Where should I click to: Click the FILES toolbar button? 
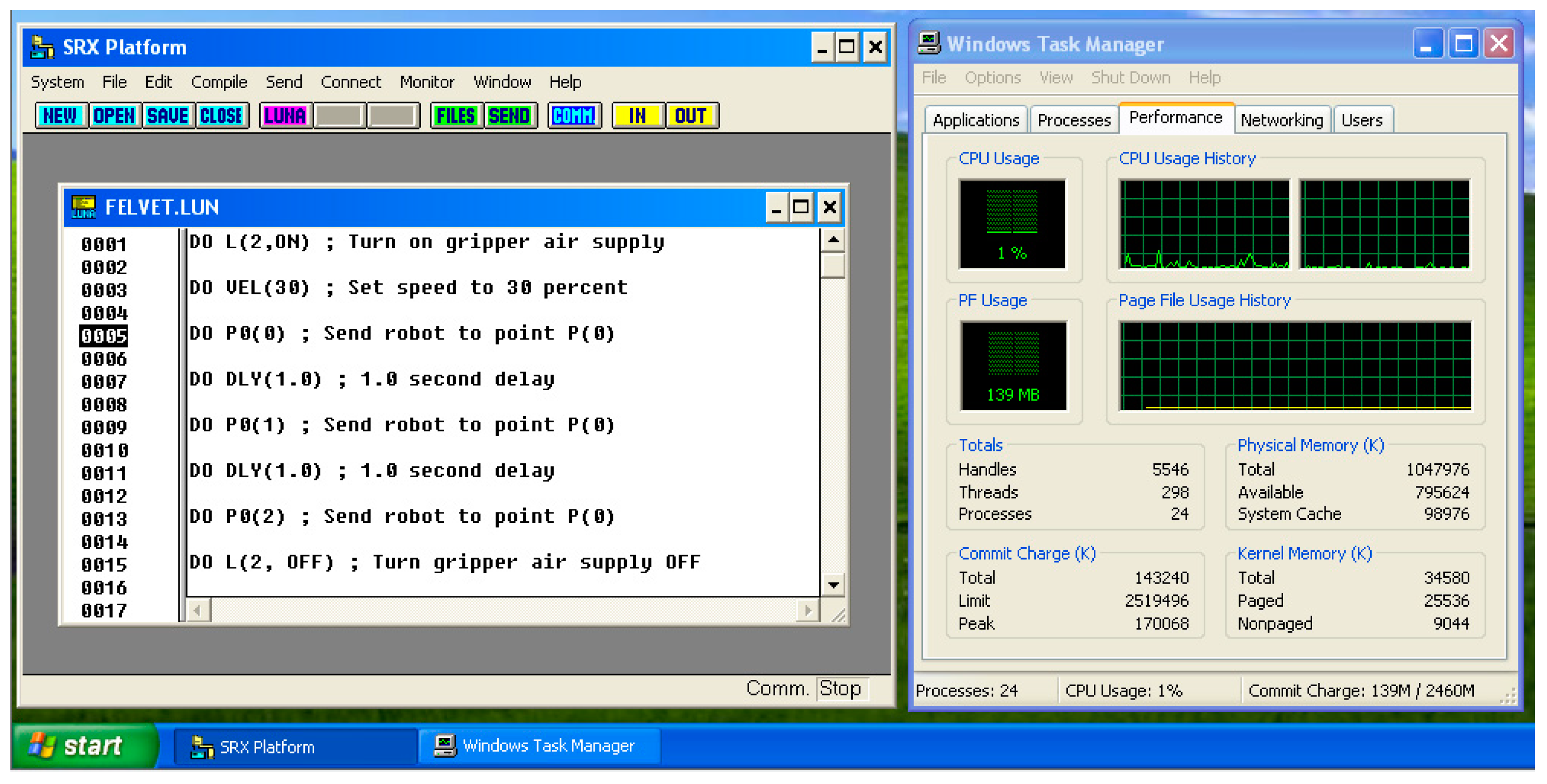point(456,116)
